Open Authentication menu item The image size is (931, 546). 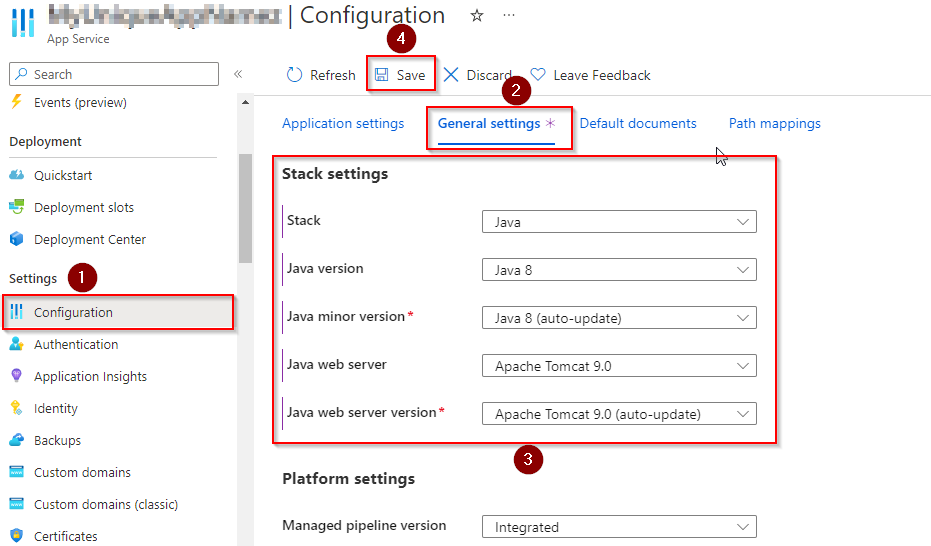coord(76,344)
